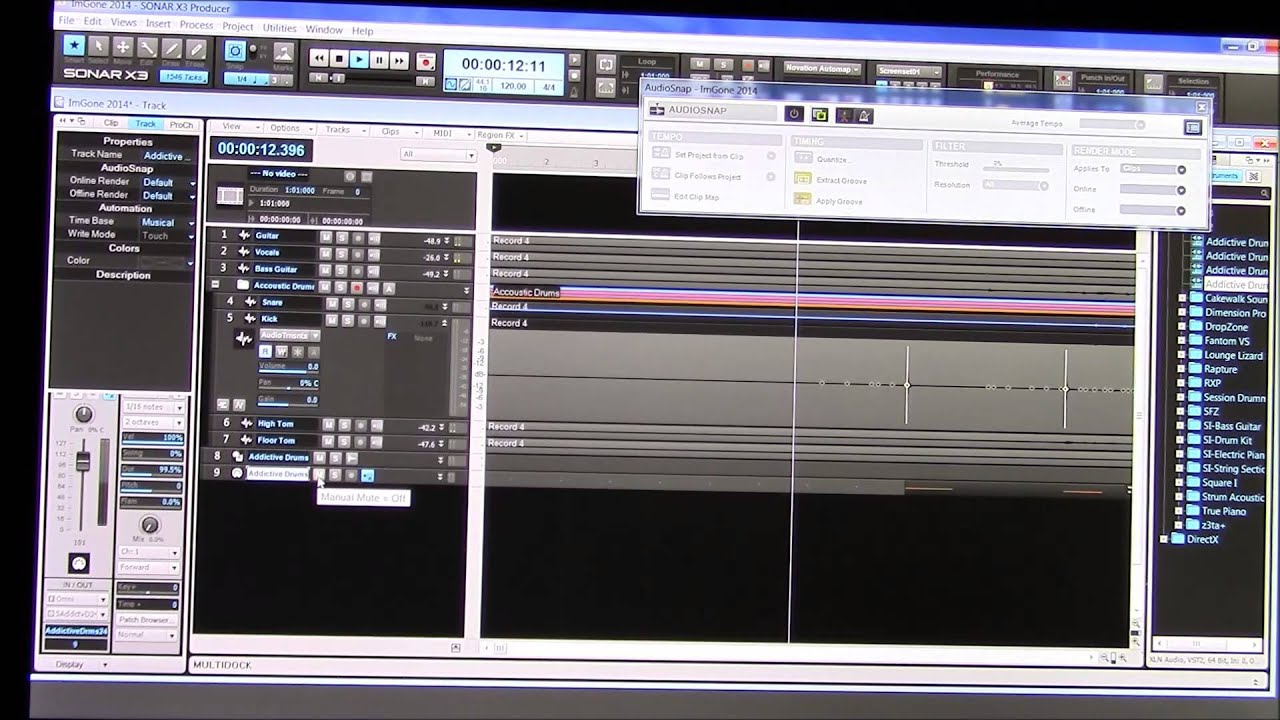Click the Guitar track waveform icon
1280x720 pixels.
pos(244,235)
